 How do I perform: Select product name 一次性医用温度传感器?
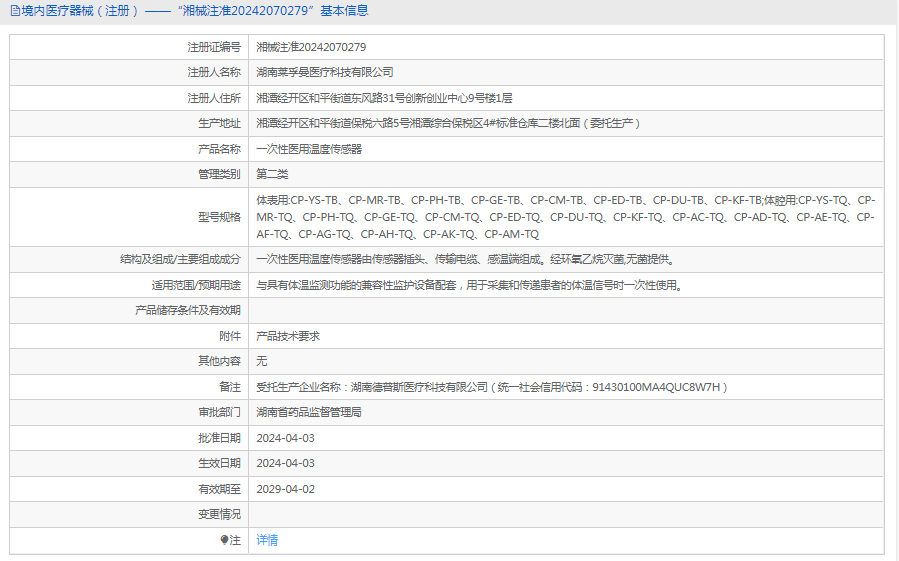(309, 149)
